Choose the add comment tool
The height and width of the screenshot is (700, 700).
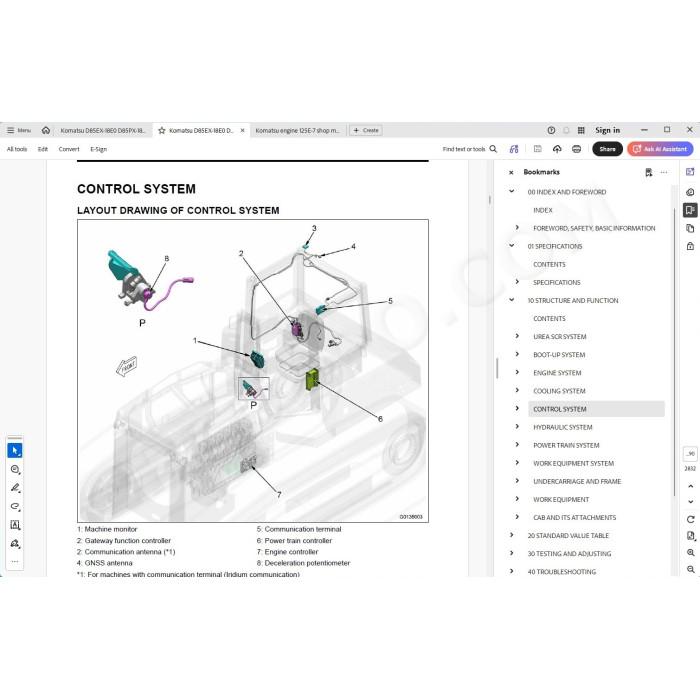coord(15,469)
